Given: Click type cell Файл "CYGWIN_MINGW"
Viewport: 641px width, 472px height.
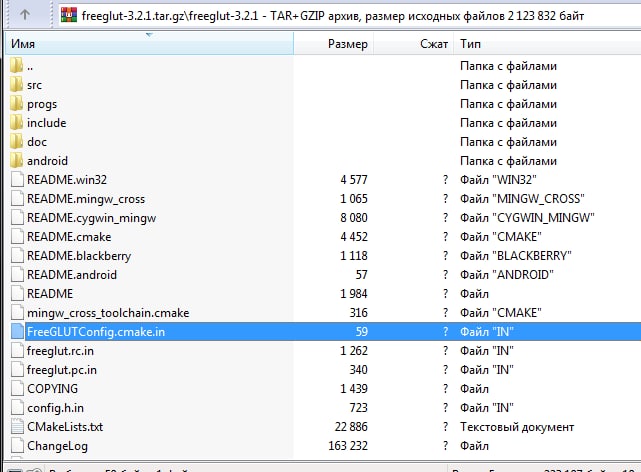Looking at the screenshot, I should point(527,217).
